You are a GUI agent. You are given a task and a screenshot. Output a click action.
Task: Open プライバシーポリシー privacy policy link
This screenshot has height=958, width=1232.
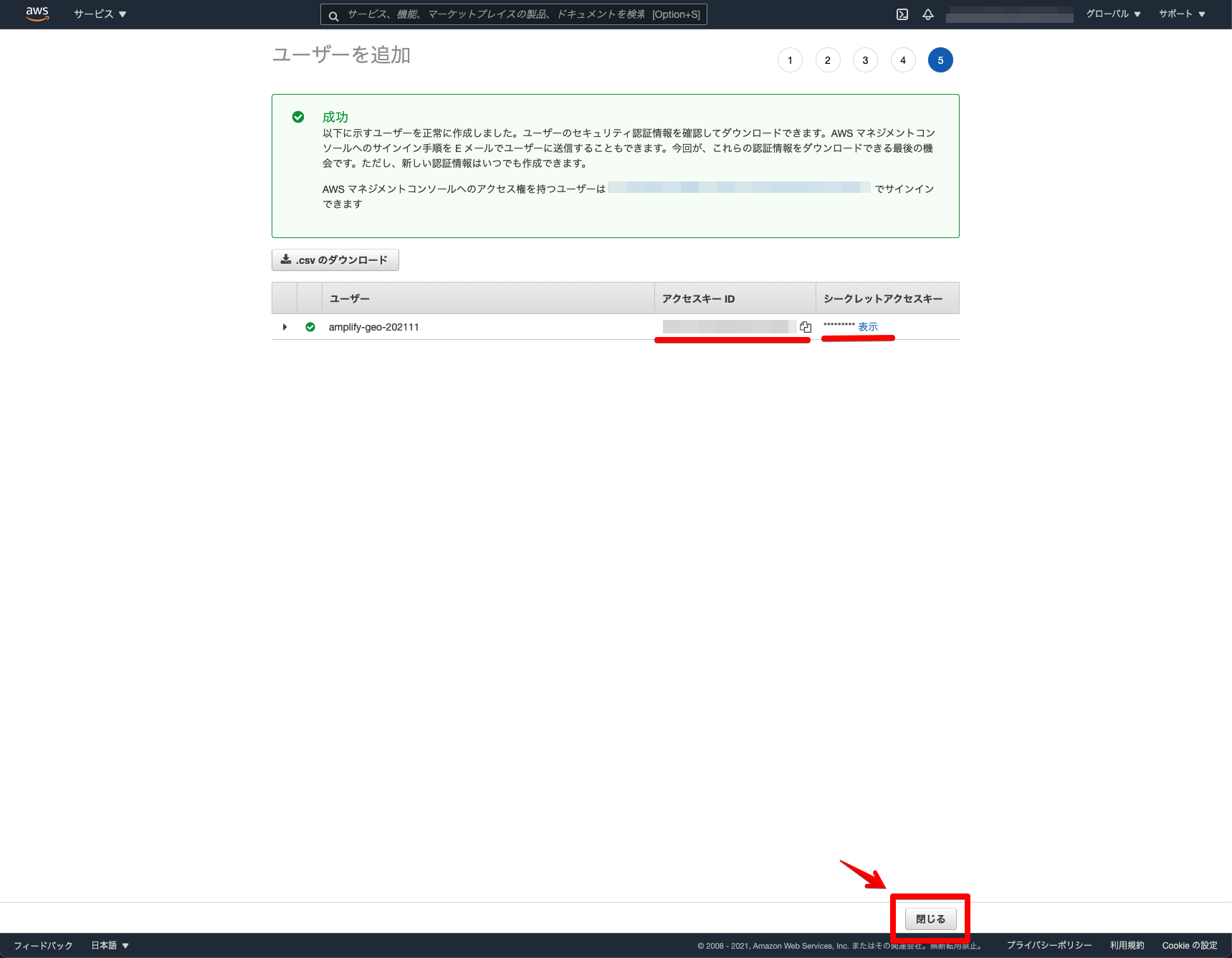point(1049,946)
